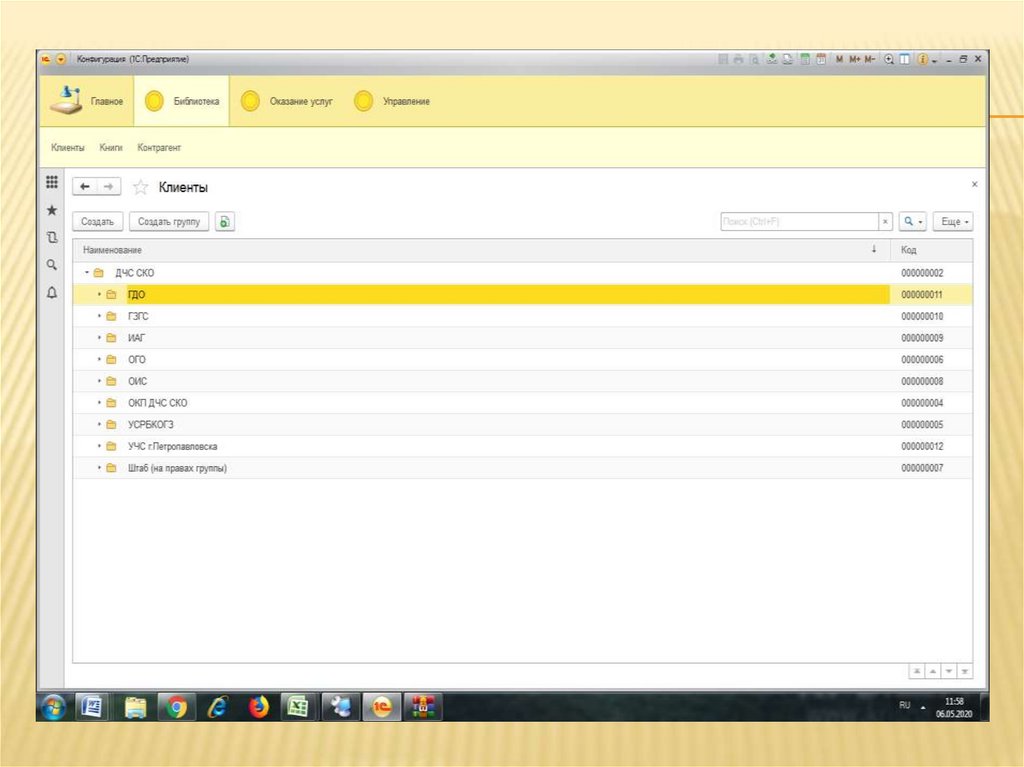Click the Go to link icon

788,59
